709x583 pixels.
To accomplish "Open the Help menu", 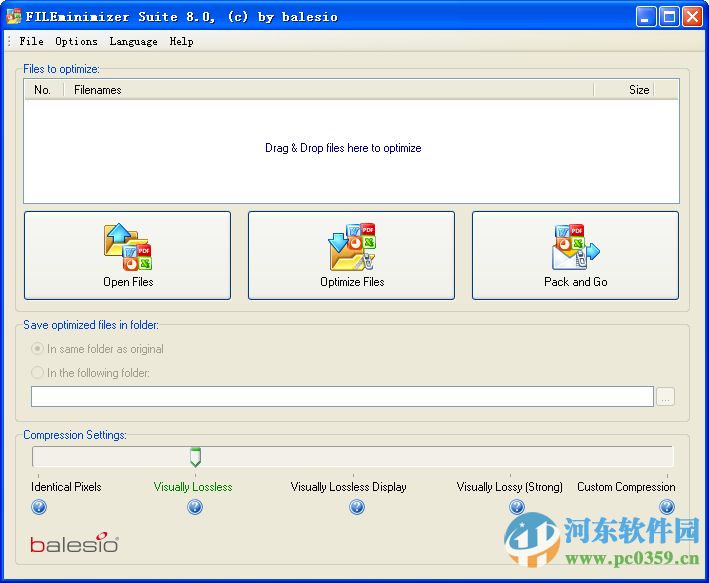I will click(x=181, y=41).
